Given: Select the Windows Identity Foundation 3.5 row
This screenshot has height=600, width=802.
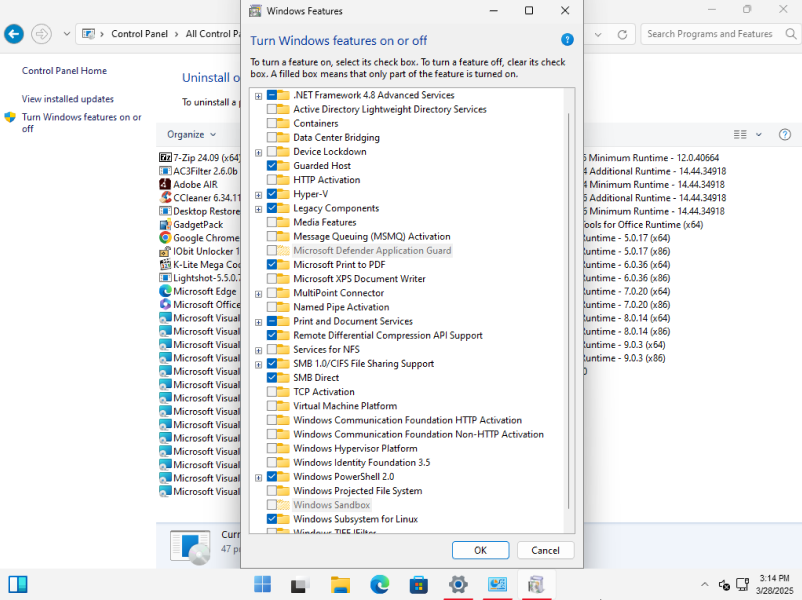Looking at the screenshot, I should click(361, 462).
